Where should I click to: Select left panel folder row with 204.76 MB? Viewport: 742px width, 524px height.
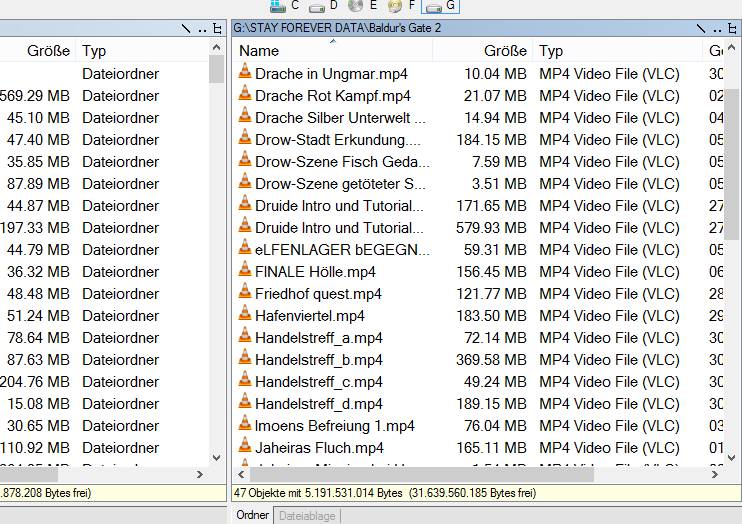click(104, 382)
